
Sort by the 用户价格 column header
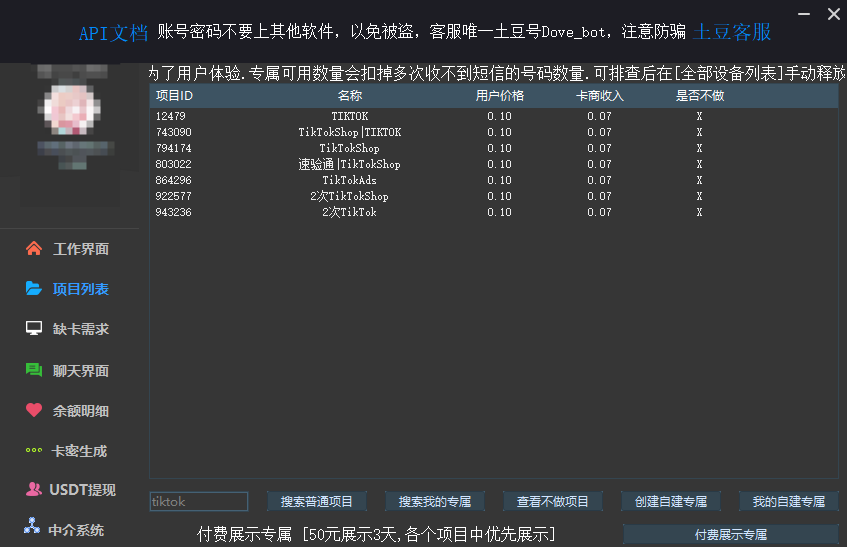(x=500, y=96)
